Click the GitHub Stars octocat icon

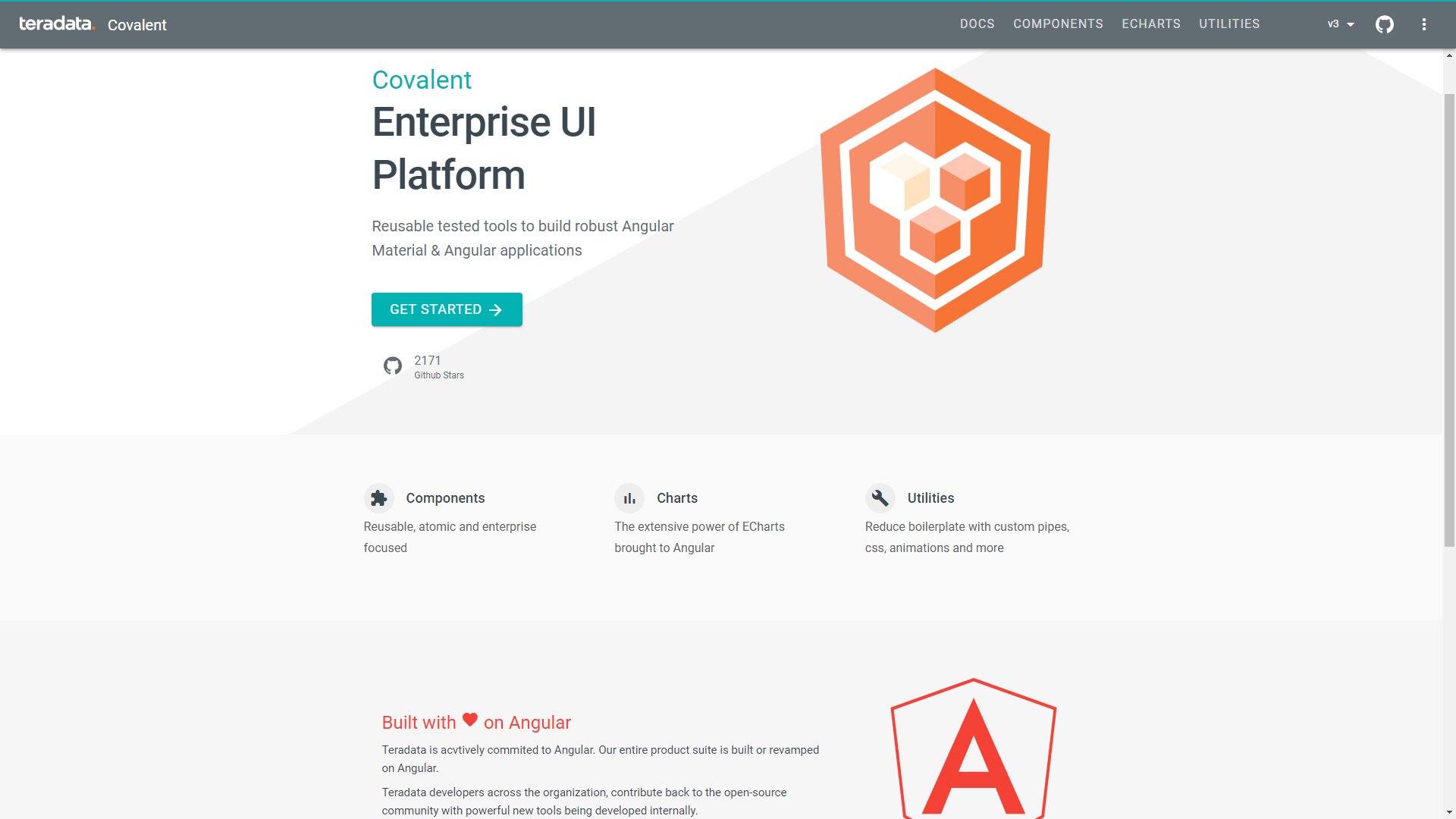[393, 366]
